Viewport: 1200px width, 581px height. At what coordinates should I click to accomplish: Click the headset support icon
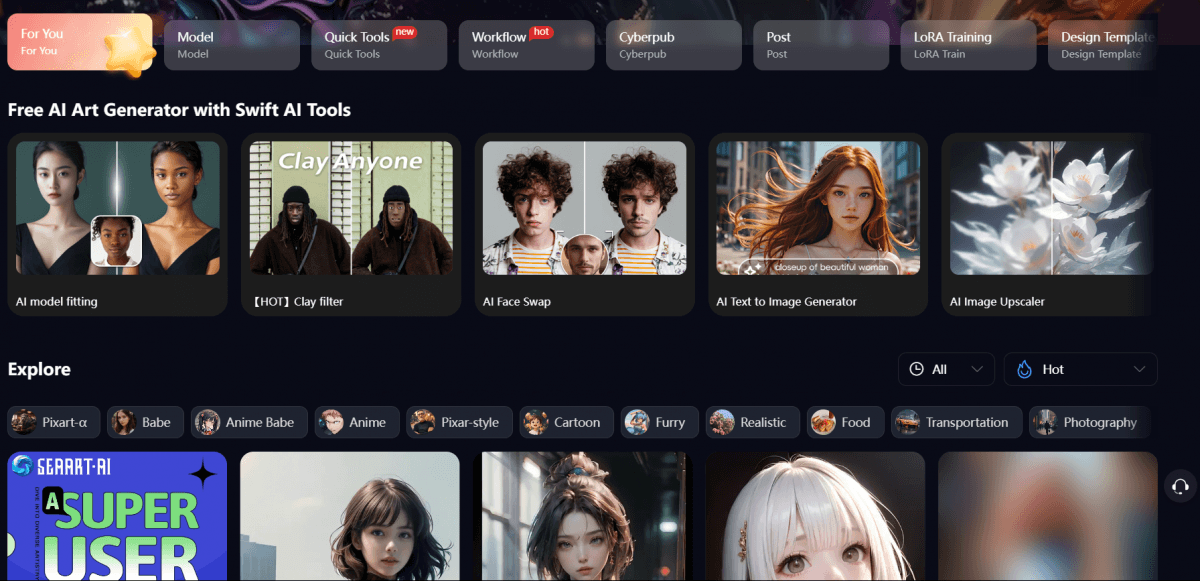coord(1180,486)
